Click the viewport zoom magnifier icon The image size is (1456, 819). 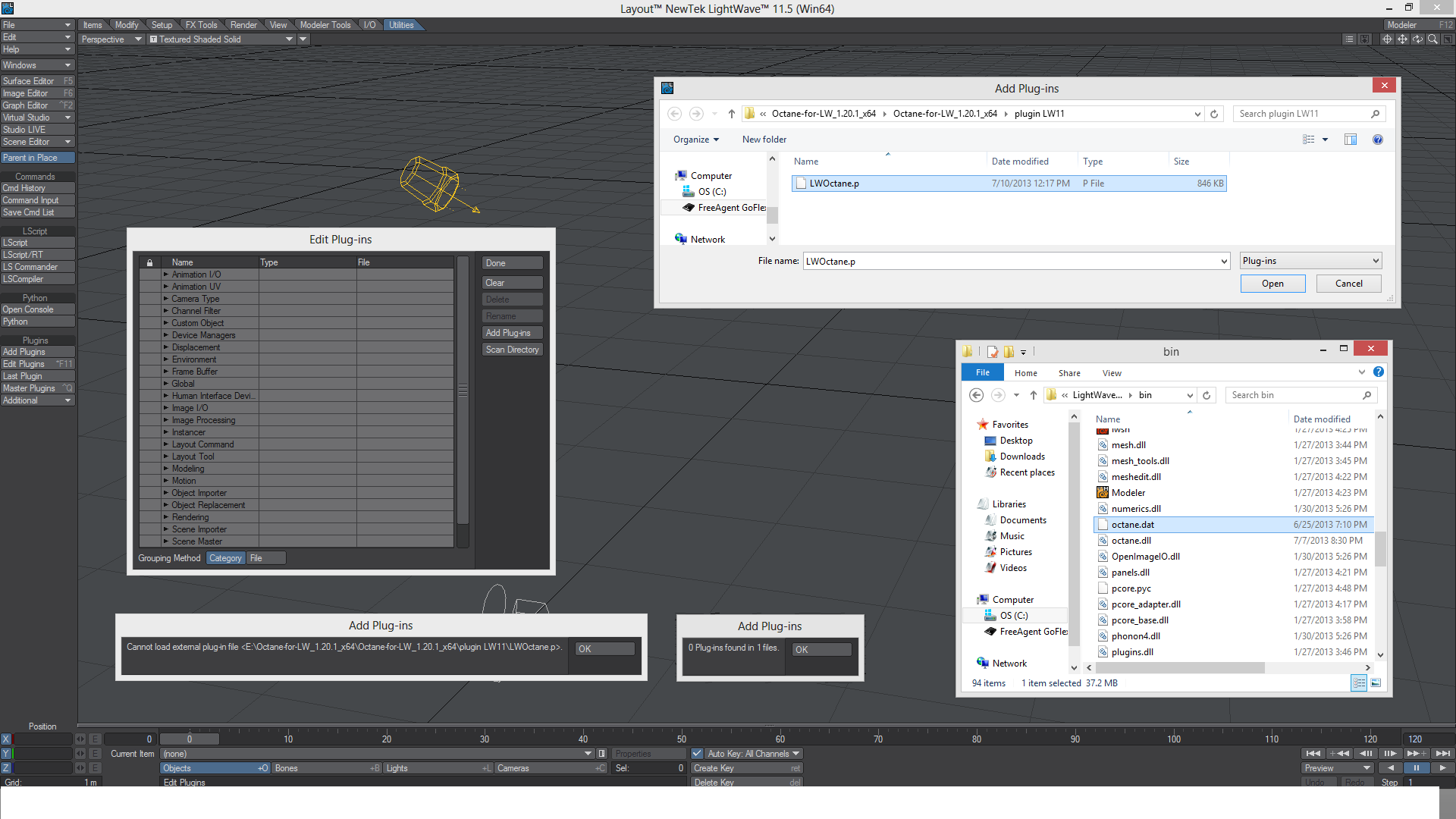[1432, 39]
